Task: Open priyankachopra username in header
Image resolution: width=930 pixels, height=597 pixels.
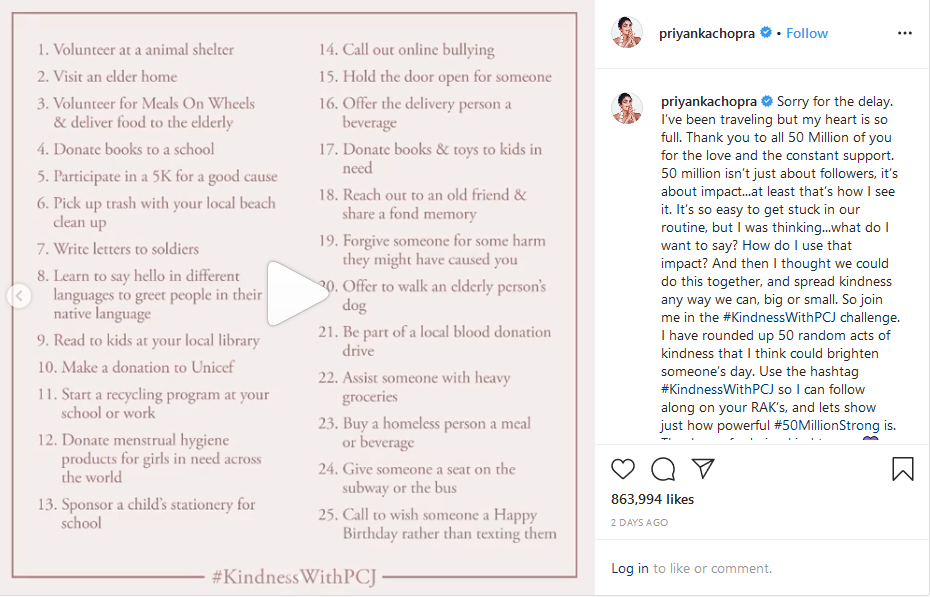Action: 709,33
